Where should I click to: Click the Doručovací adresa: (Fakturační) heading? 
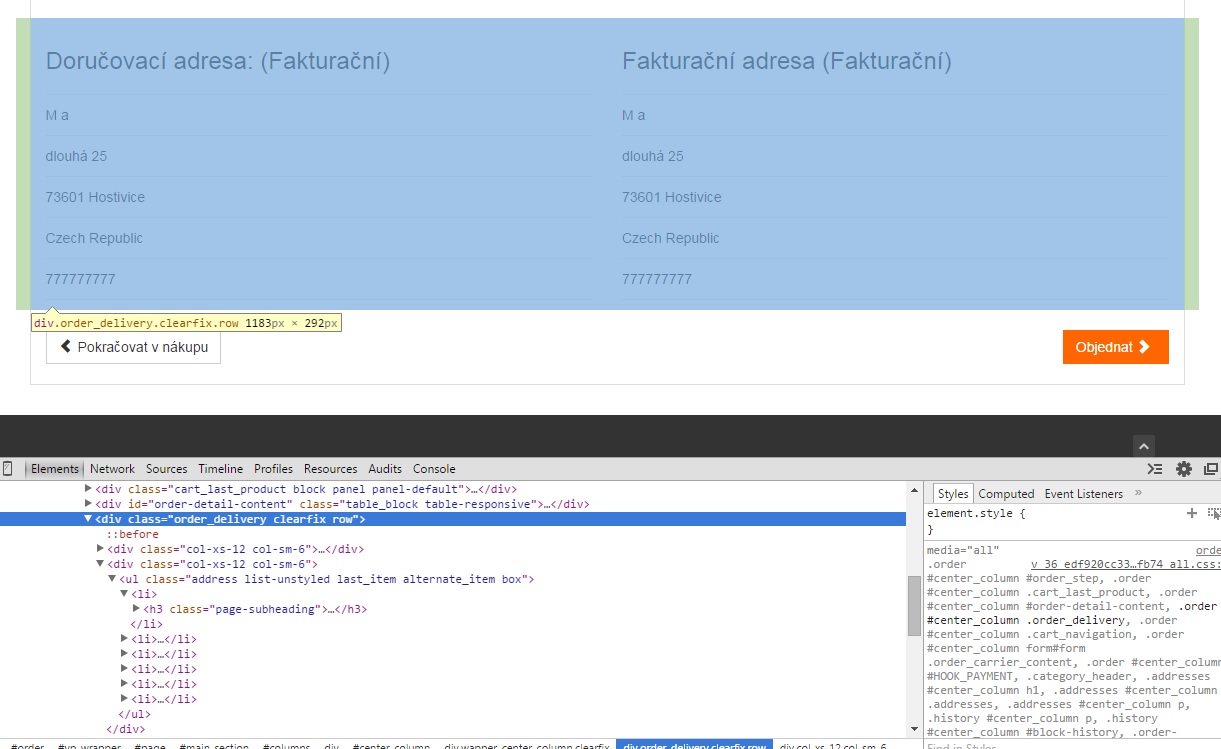pos(218,61)
